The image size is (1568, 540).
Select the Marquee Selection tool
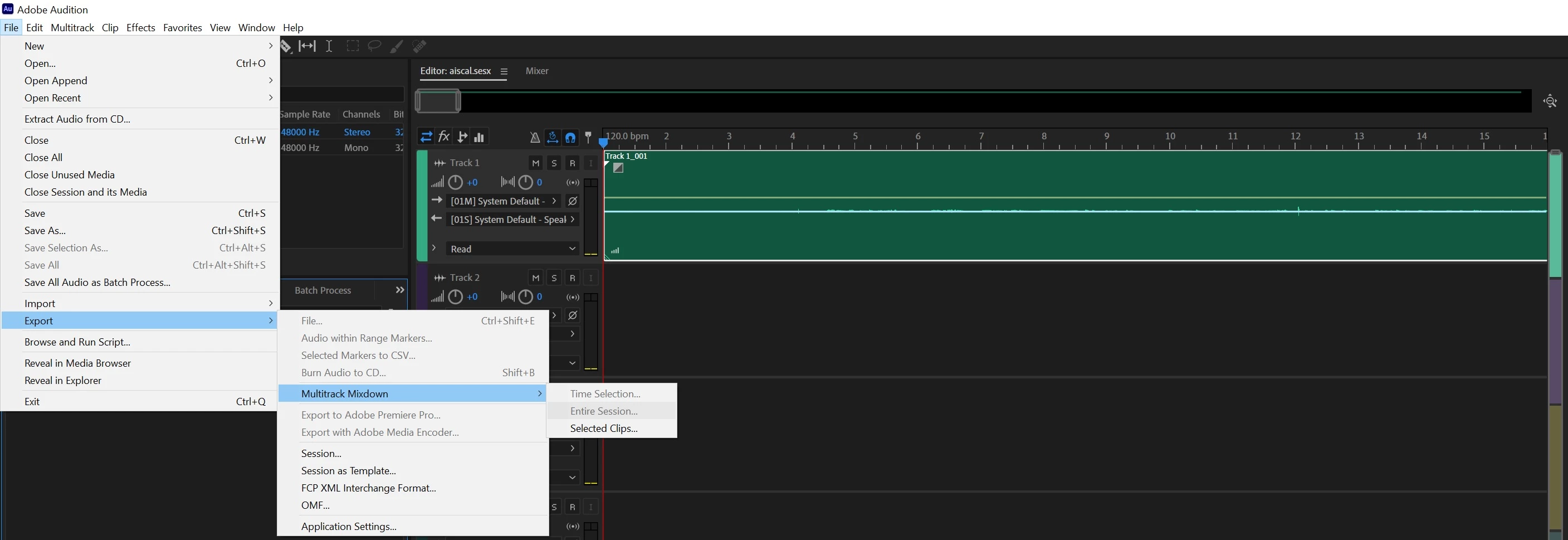tap(353, 46)
